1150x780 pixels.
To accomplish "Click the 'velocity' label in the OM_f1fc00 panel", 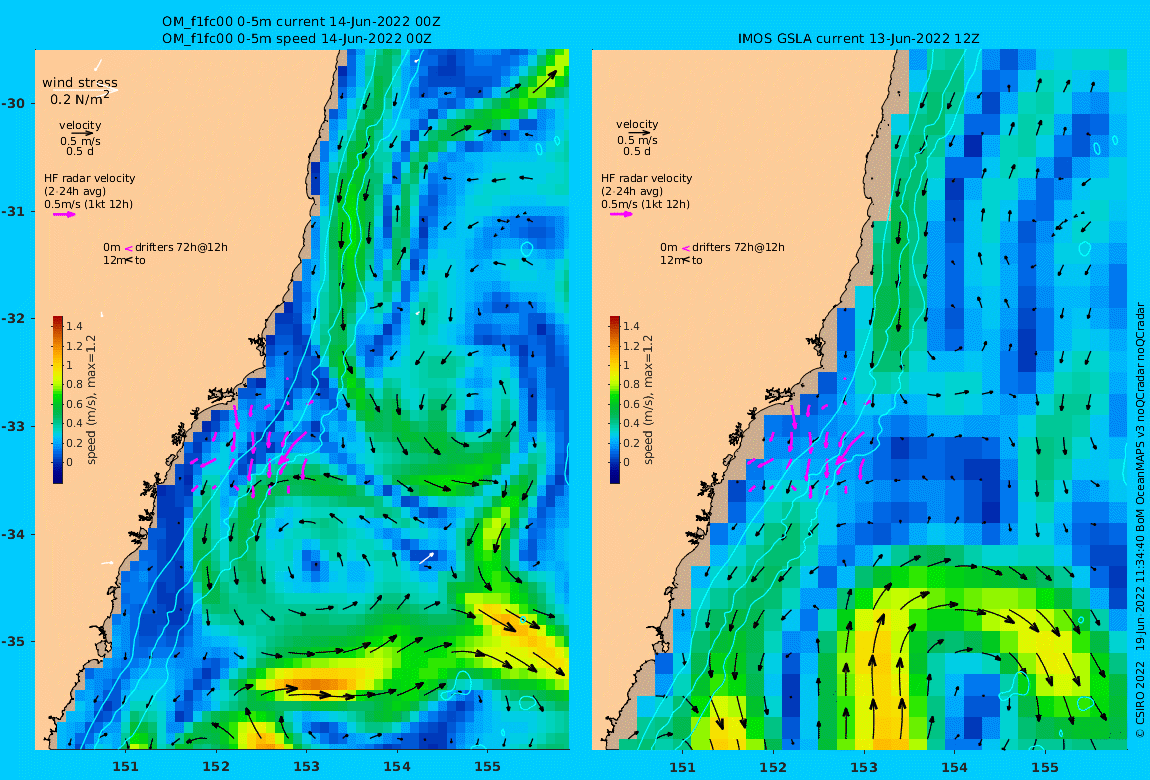I will [x=80, y=125].
